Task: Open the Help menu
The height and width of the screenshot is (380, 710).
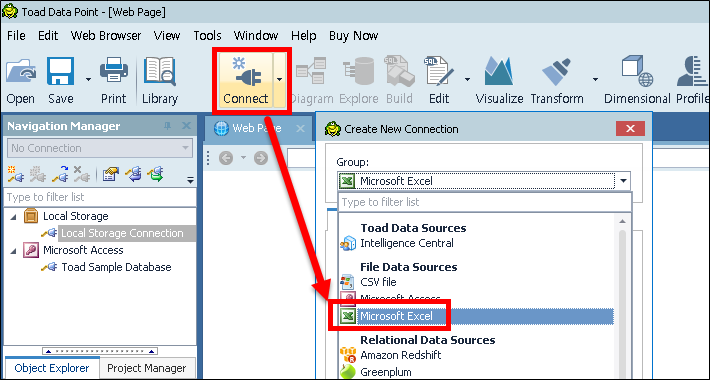Action: (x=303, y=36)
